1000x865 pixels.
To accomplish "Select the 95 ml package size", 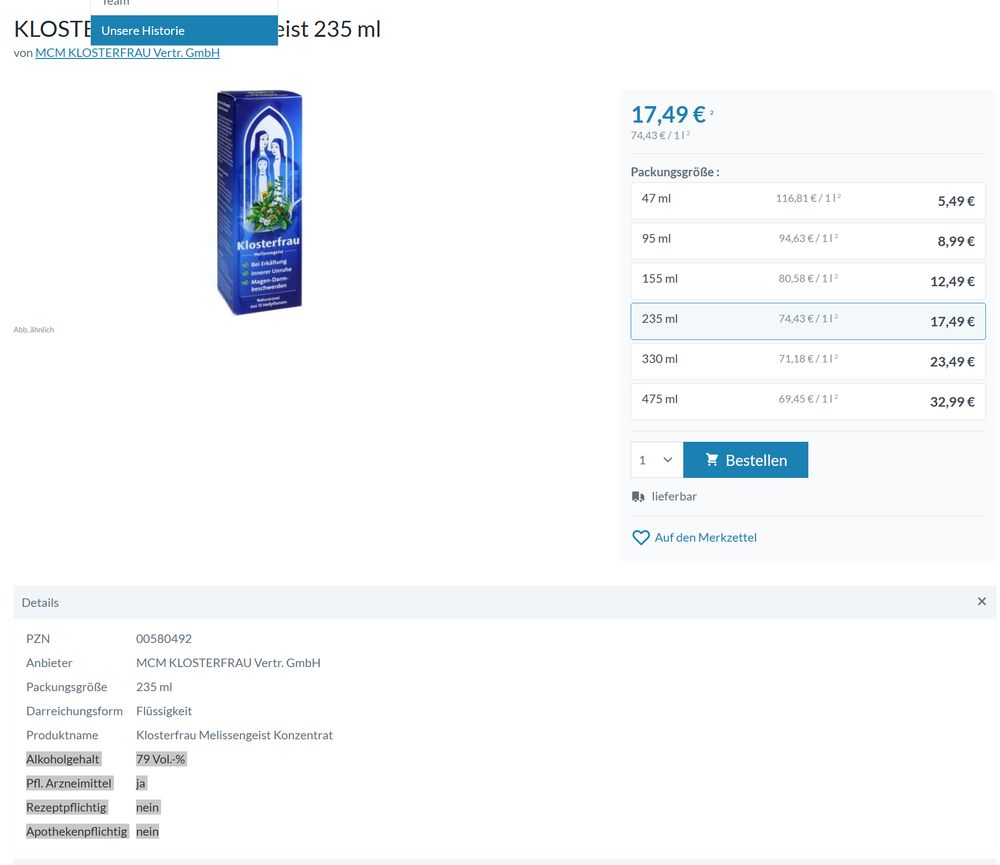I will pos(808,241).
